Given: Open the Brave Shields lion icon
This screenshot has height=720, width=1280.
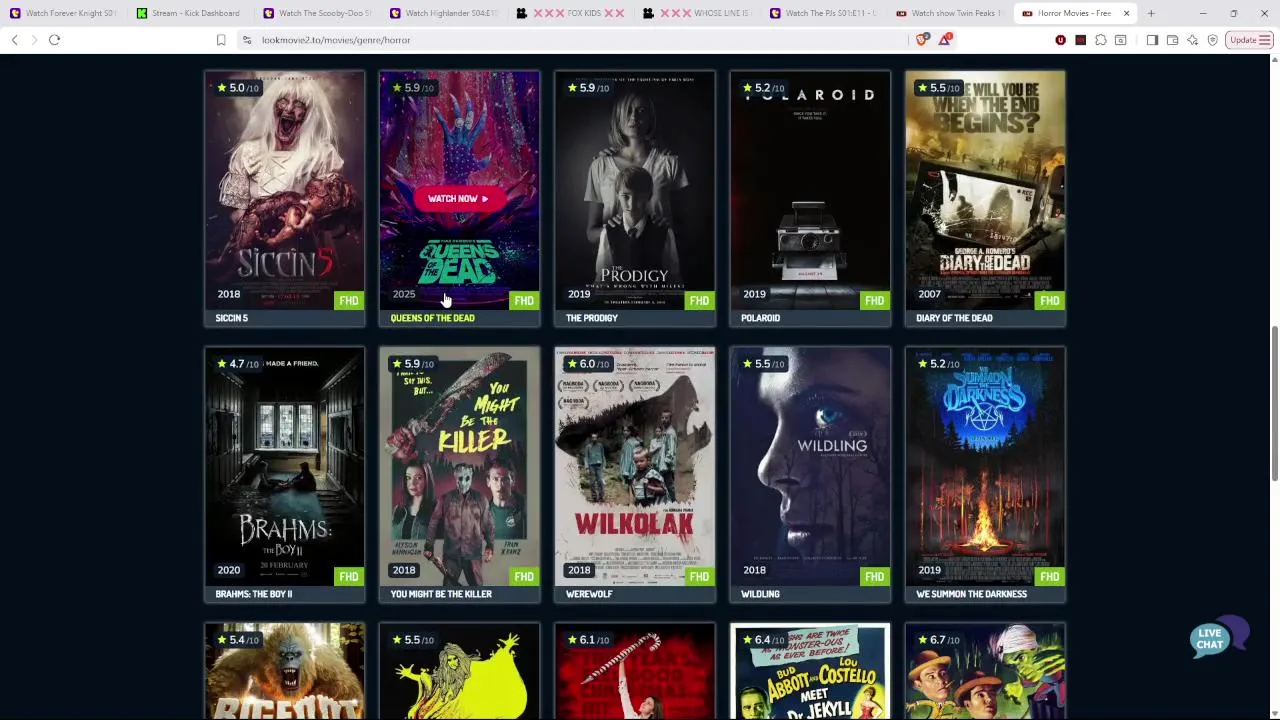Looking at the screenshot, I should click(x=922, y=40).
